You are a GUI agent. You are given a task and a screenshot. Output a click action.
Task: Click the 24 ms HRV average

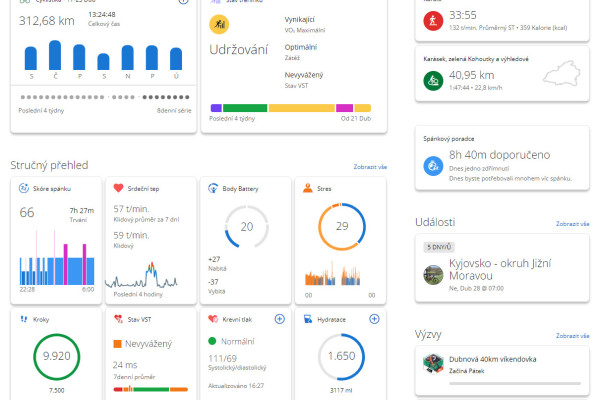125,365
